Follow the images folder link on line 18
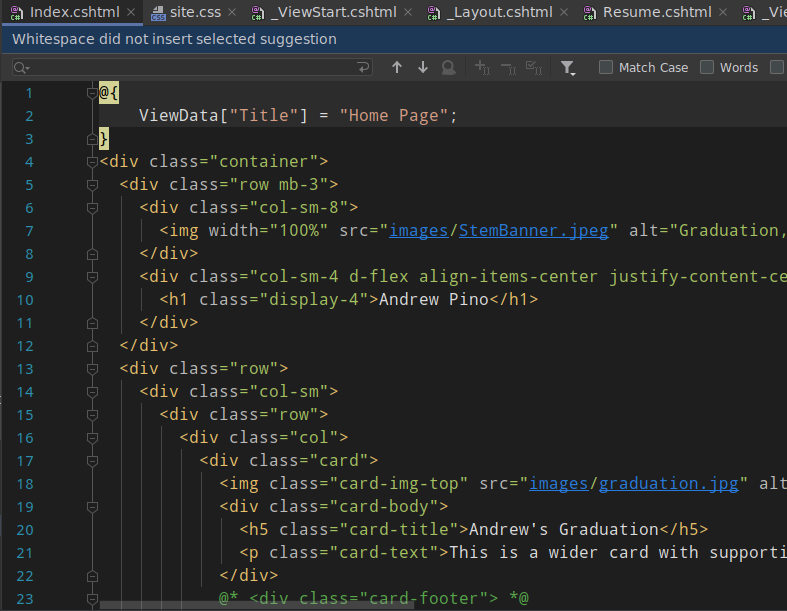Image resolution: width=787 pixels, height=611 pixels. [559, 483]
